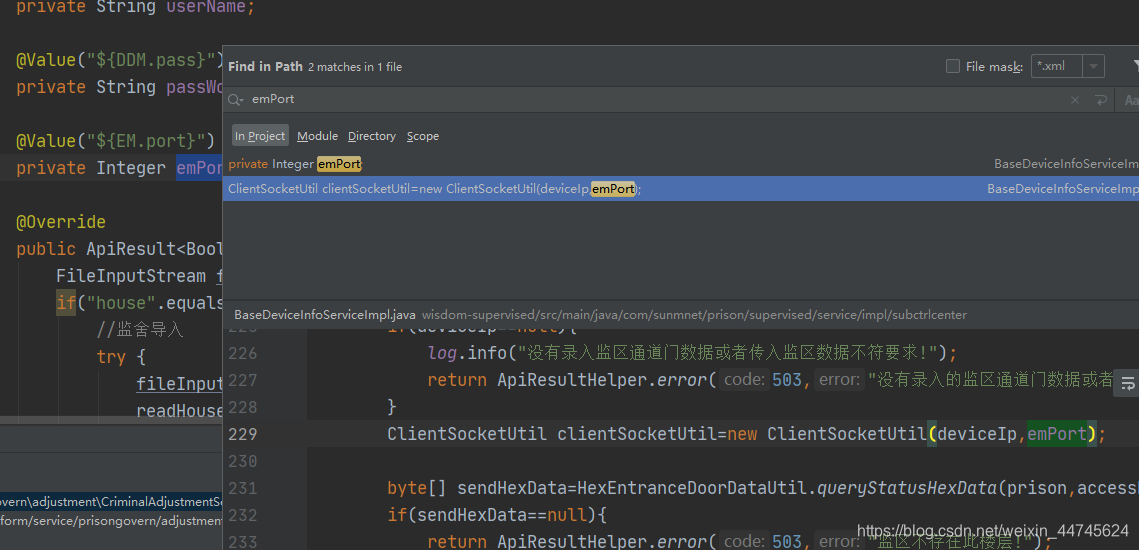The height and width of the screenshot is (550, 1139).
Task: Click 'Find in Path' dialog title
Action: point(265,66)
